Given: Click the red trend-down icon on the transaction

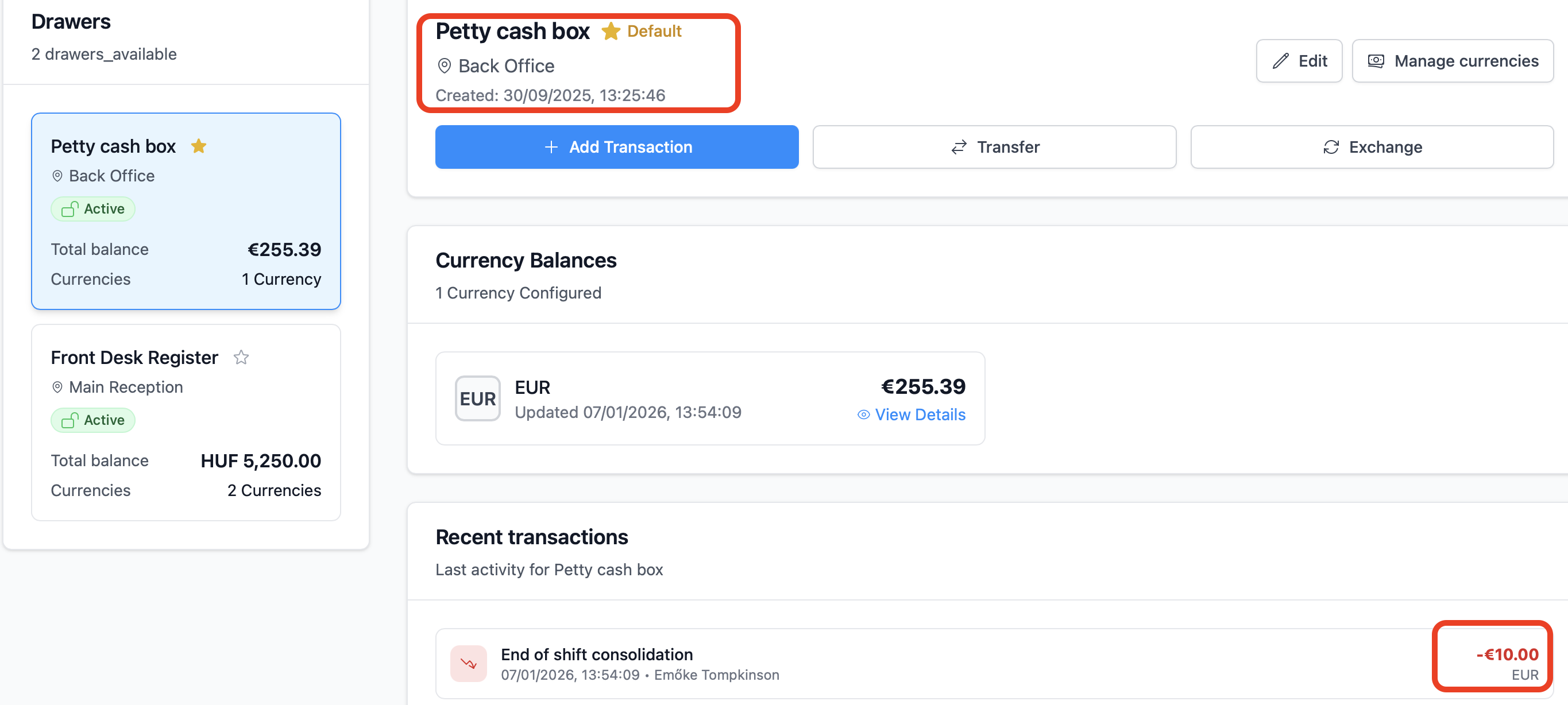Looking at the screenshot, I should [468, 663].
